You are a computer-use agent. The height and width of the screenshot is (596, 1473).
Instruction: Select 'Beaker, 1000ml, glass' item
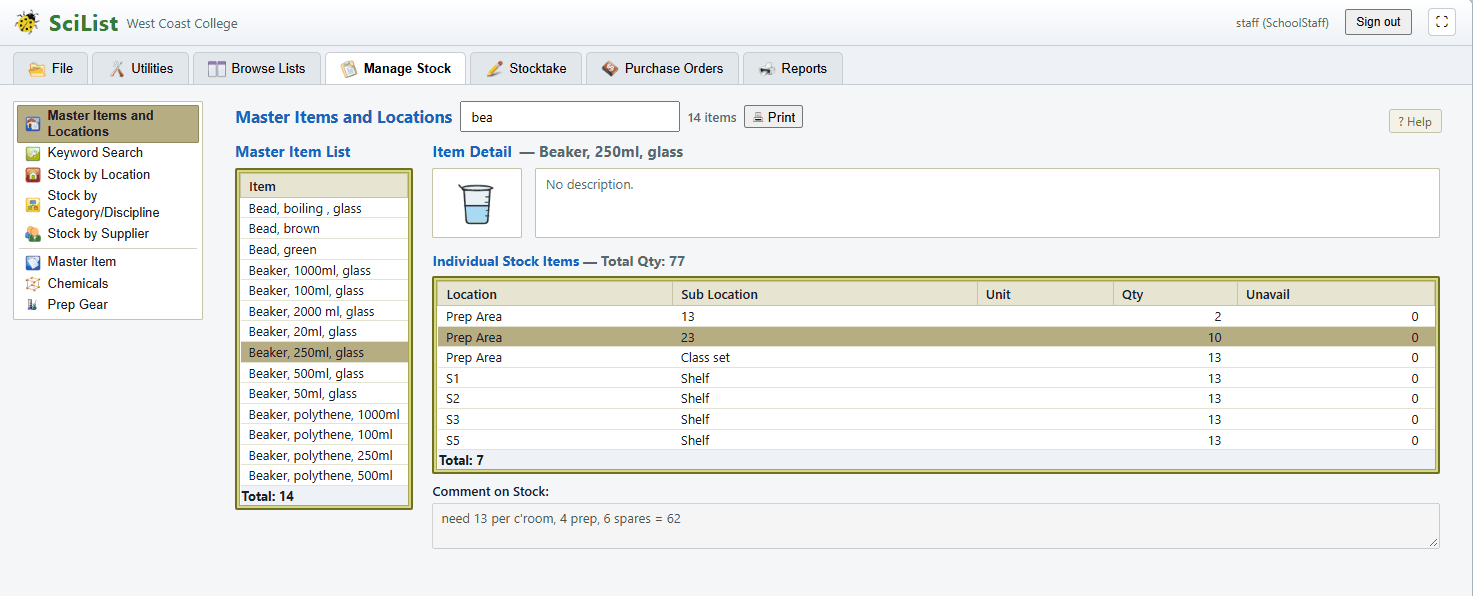coord(324,270)
